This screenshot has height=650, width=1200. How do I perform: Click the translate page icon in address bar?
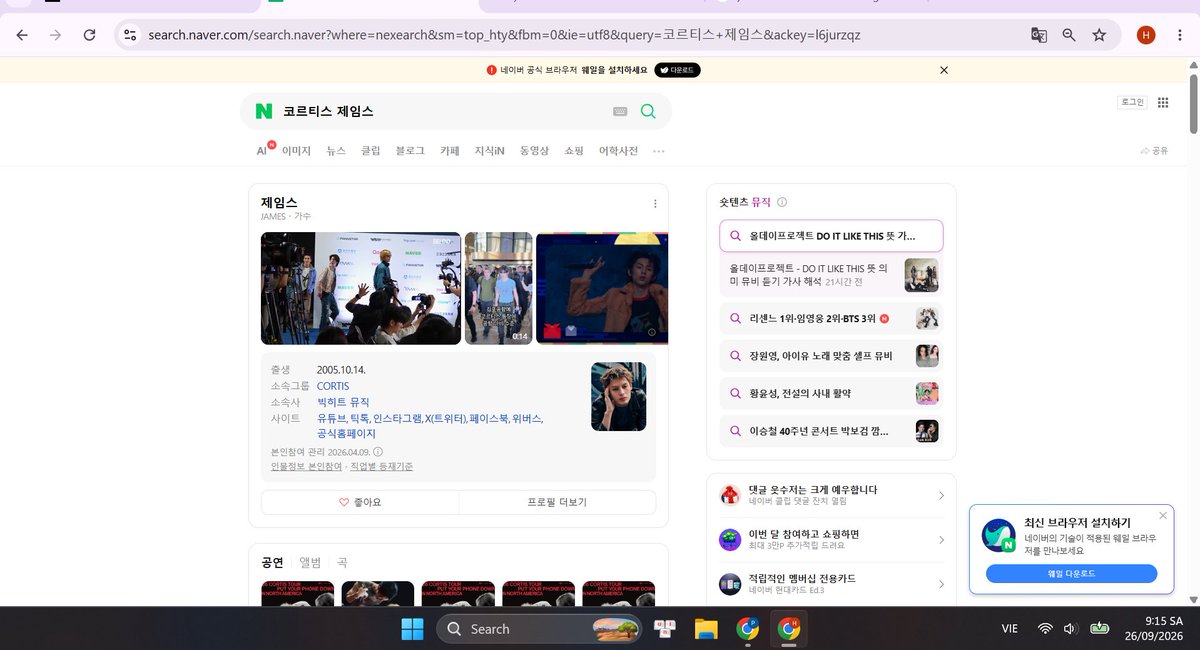click(1039, 35)
